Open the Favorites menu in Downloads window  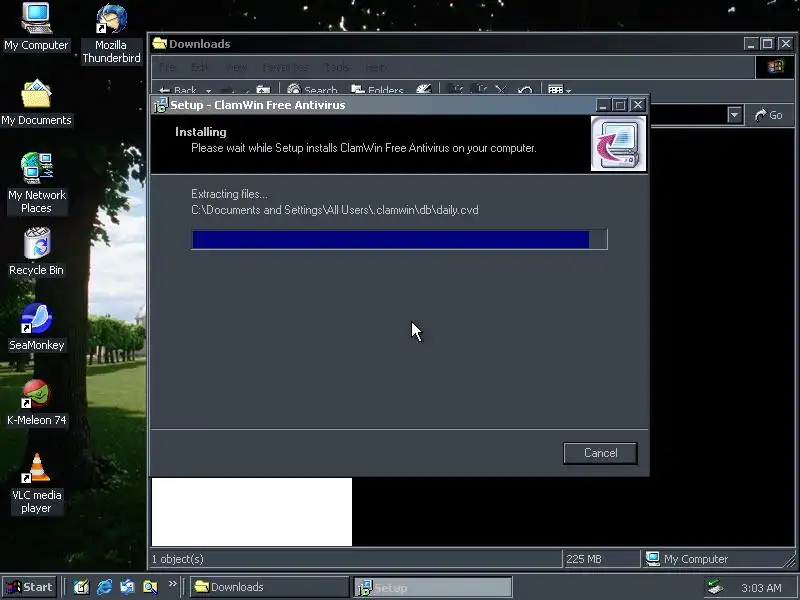click(x=285, y=67)
